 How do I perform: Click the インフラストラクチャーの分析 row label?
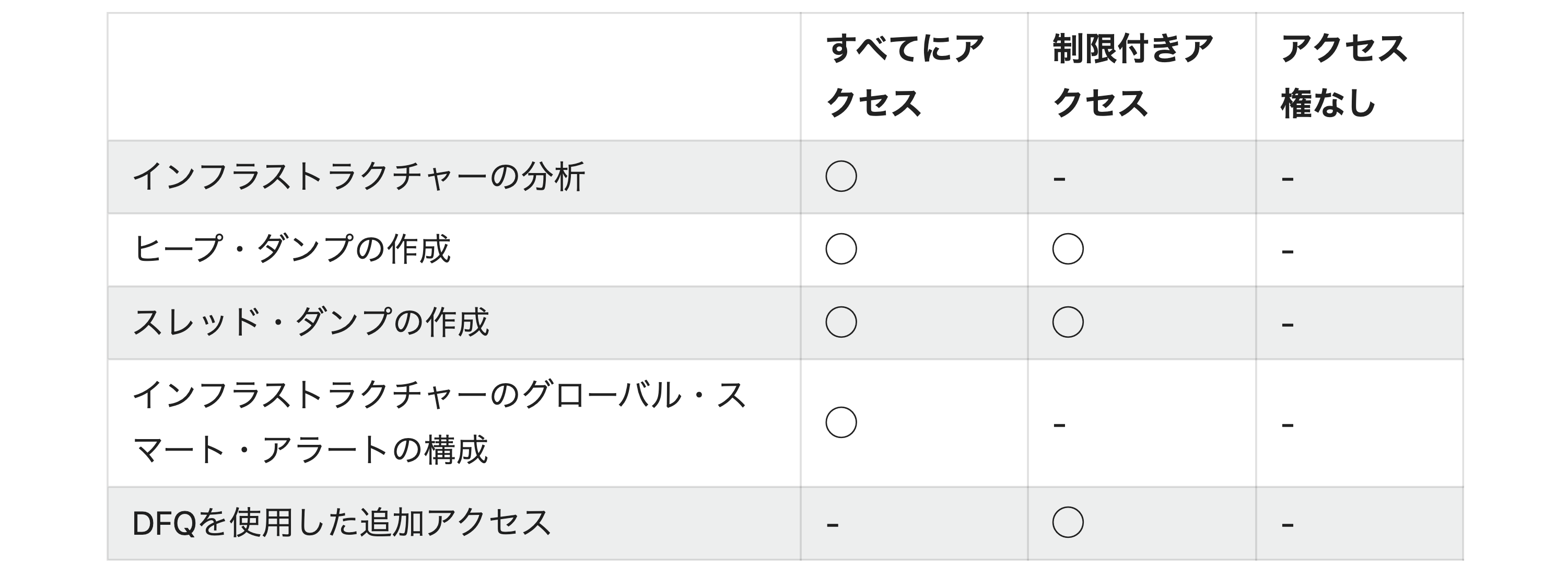pos(358,177)
